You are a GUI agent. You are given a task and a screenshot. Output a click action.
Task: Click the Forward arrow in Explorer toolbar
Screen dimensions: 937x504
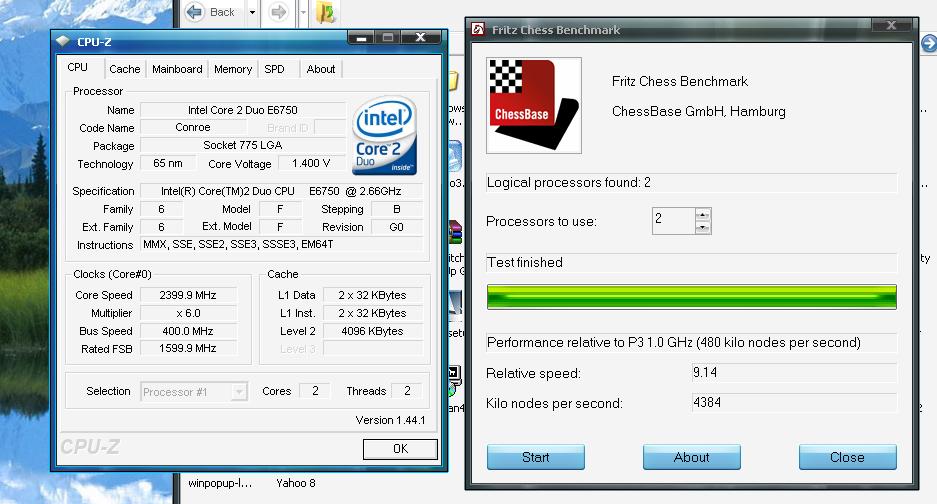pyautogui.click(x=278, y=12)
